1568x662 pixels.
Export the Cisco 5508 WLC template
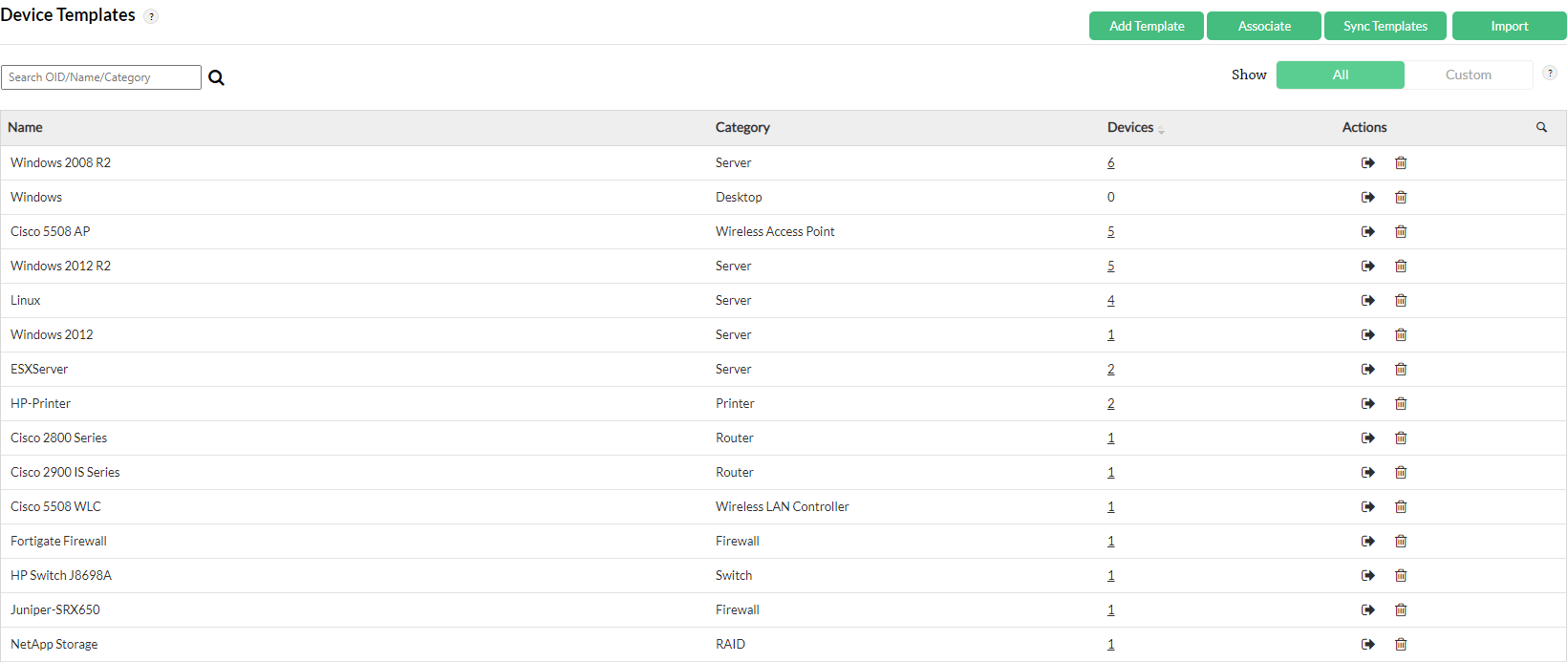click(1368, 506)
